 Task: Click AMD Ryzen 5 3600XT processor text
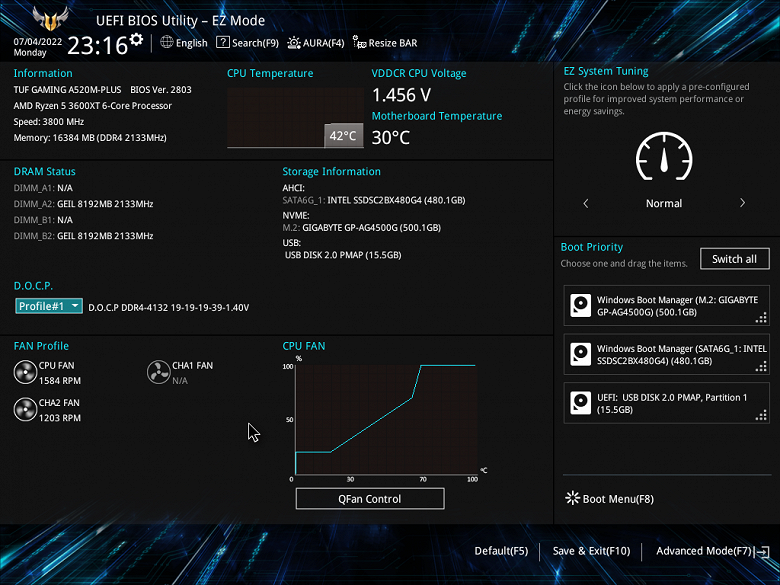tap(93, 105)
